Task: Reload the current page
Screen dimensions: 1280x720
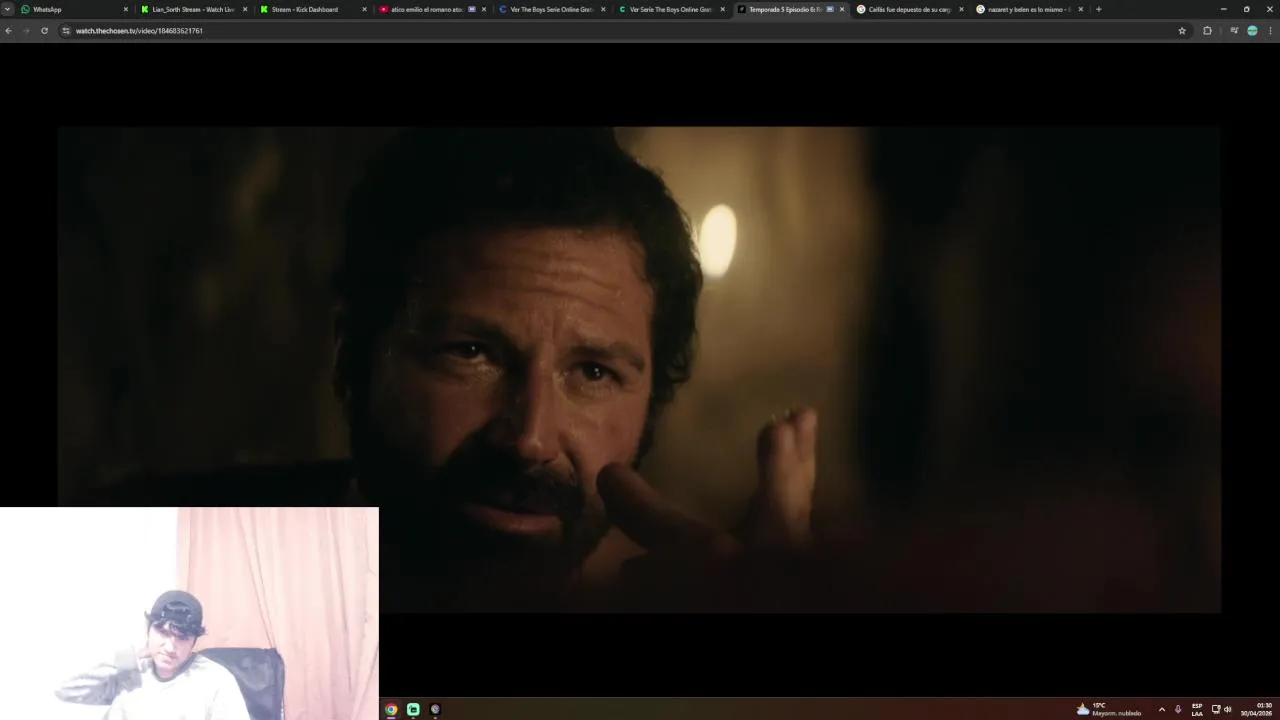Action: pyautogui.click(x=44, y=31)
